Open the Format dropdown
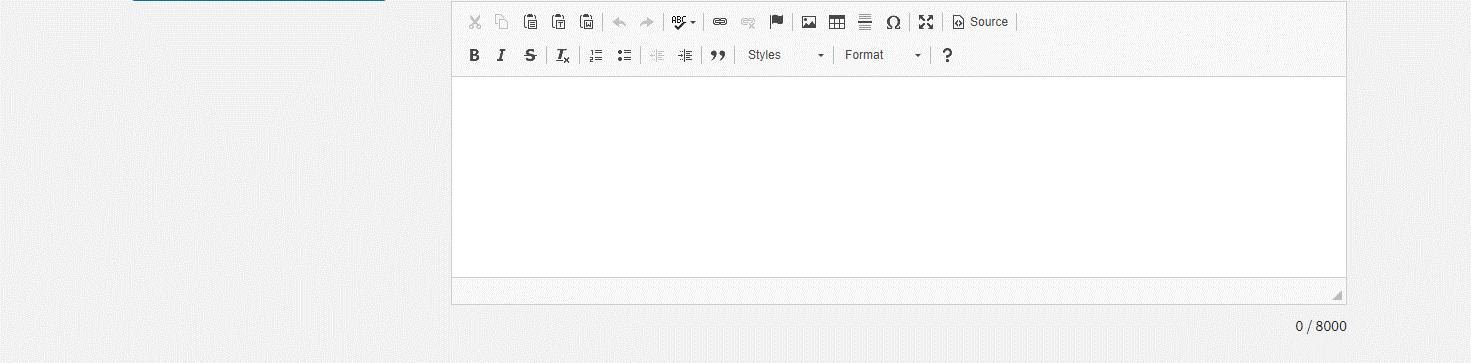The height and width of the screenshot is (363, 1471). pos(883,55)
